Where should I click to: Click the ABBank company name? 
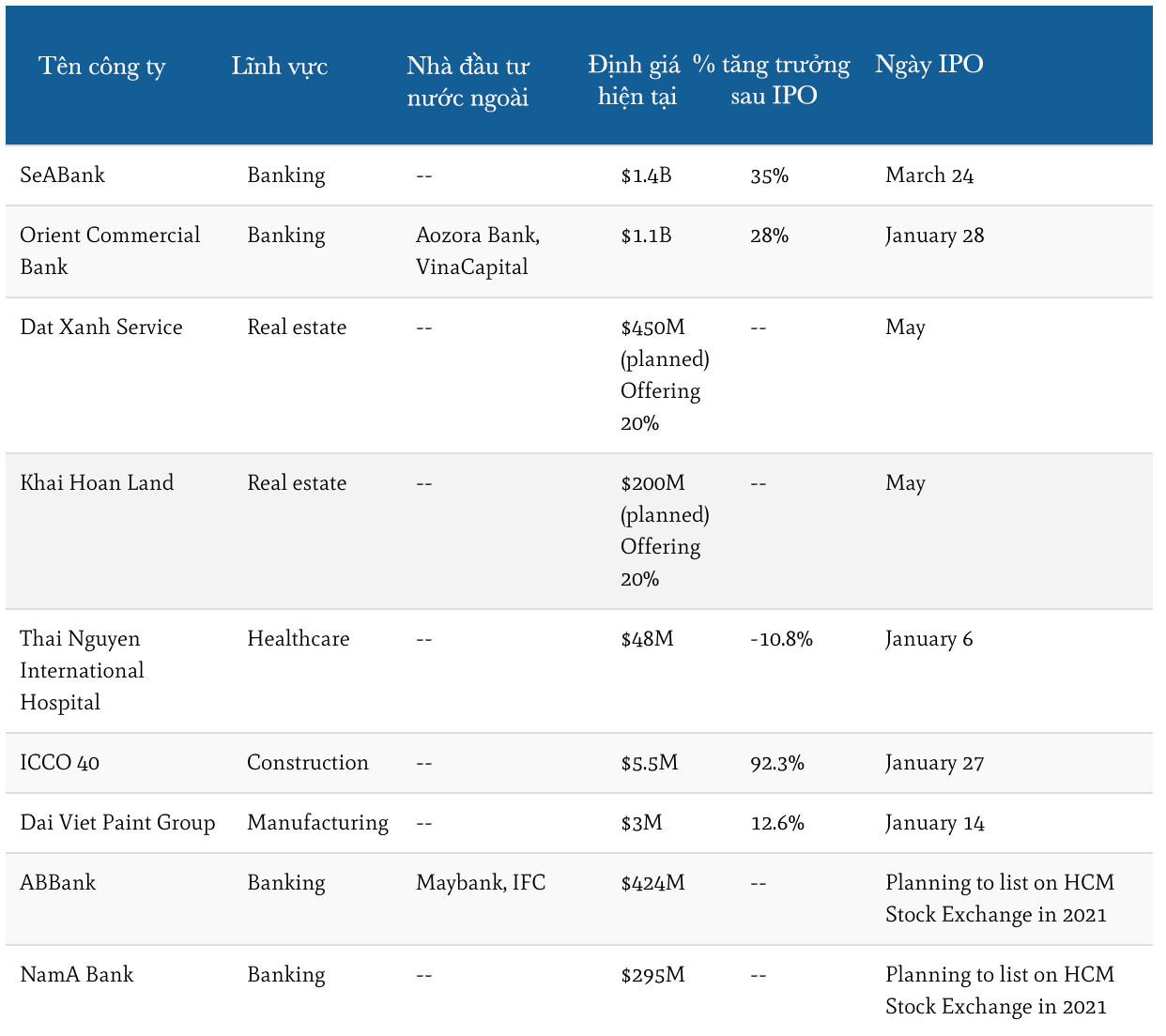click(x=57, y=883)
